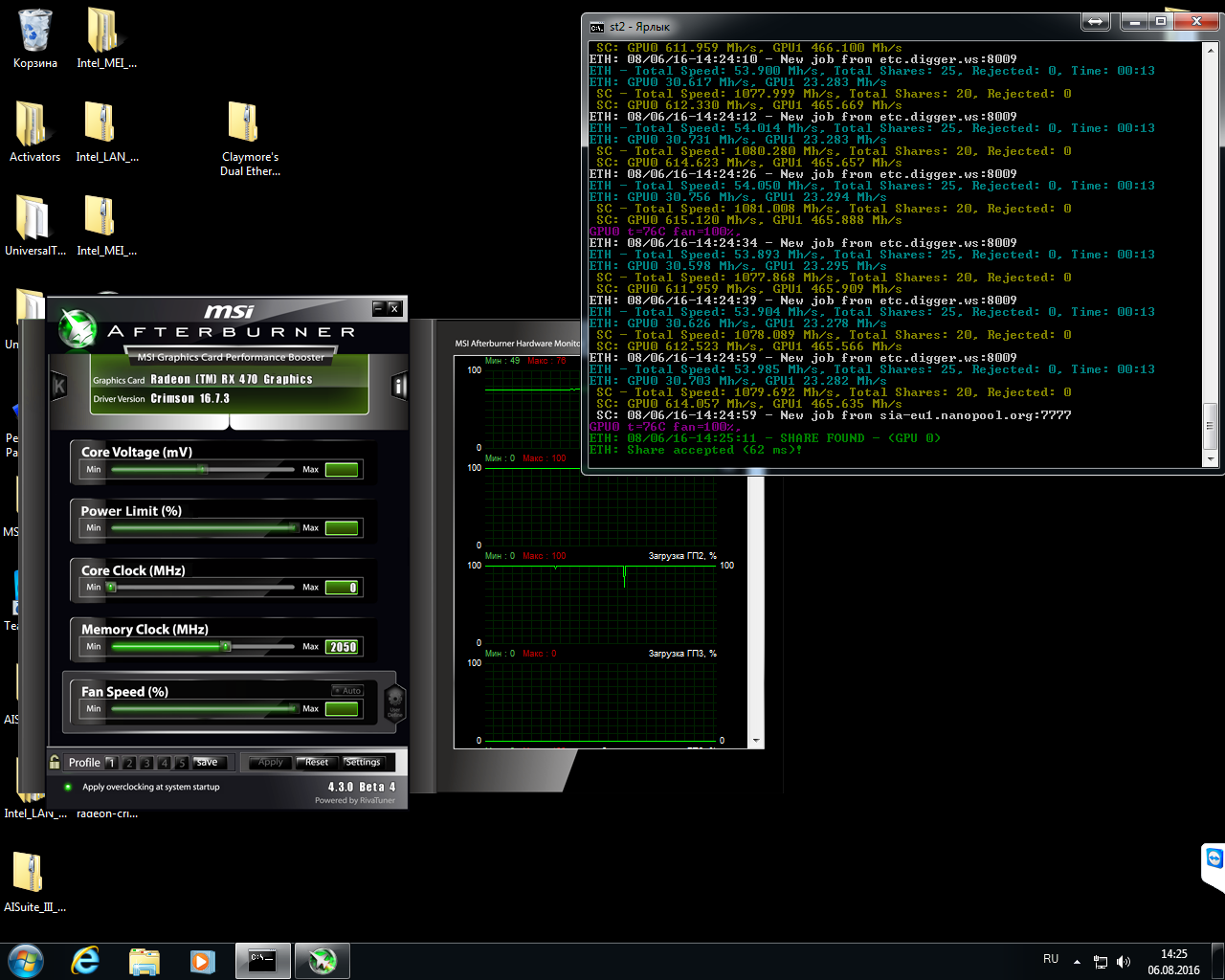Open the info i side button in Afterburner
Screen dimensions: 1225x980
click(x=399, y=386)
